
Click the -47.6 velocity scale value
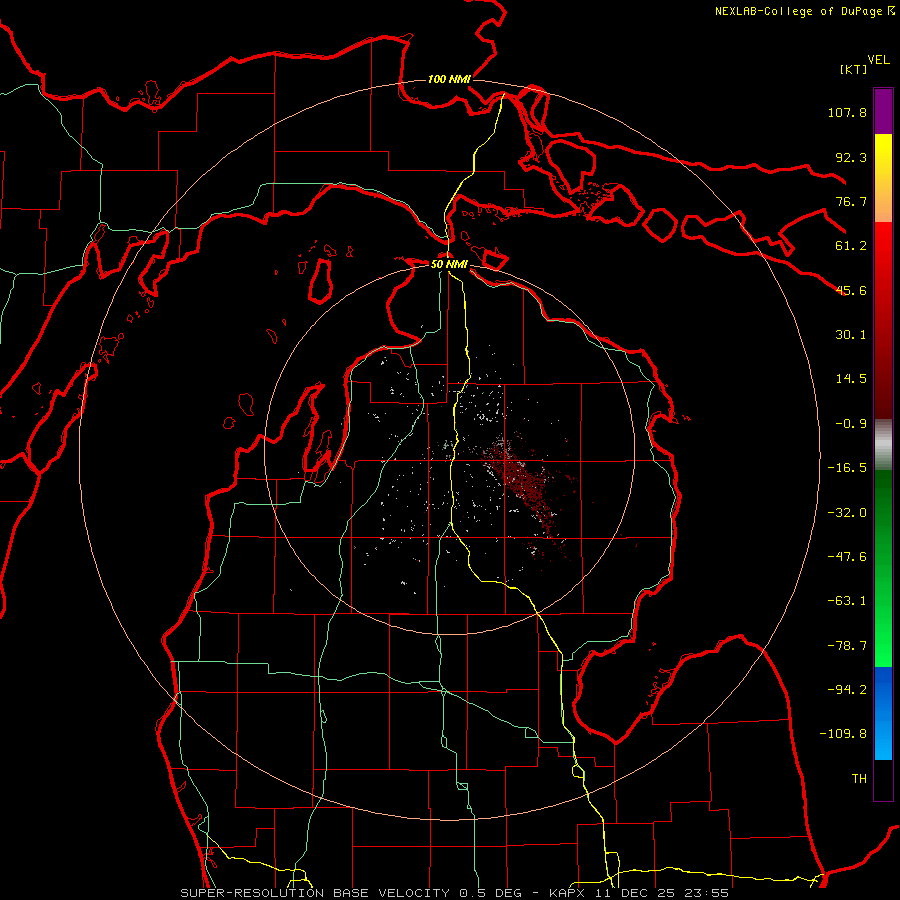click(847, 557)
